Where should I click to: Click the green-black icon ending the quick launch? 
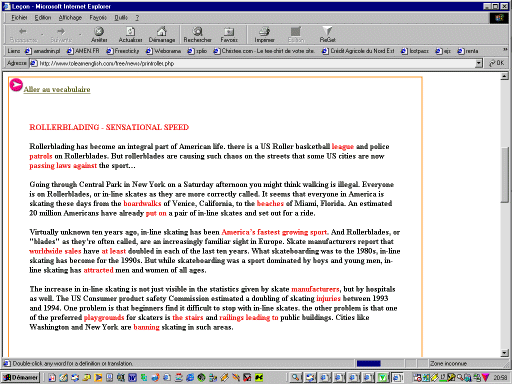(x=259, y=377)
